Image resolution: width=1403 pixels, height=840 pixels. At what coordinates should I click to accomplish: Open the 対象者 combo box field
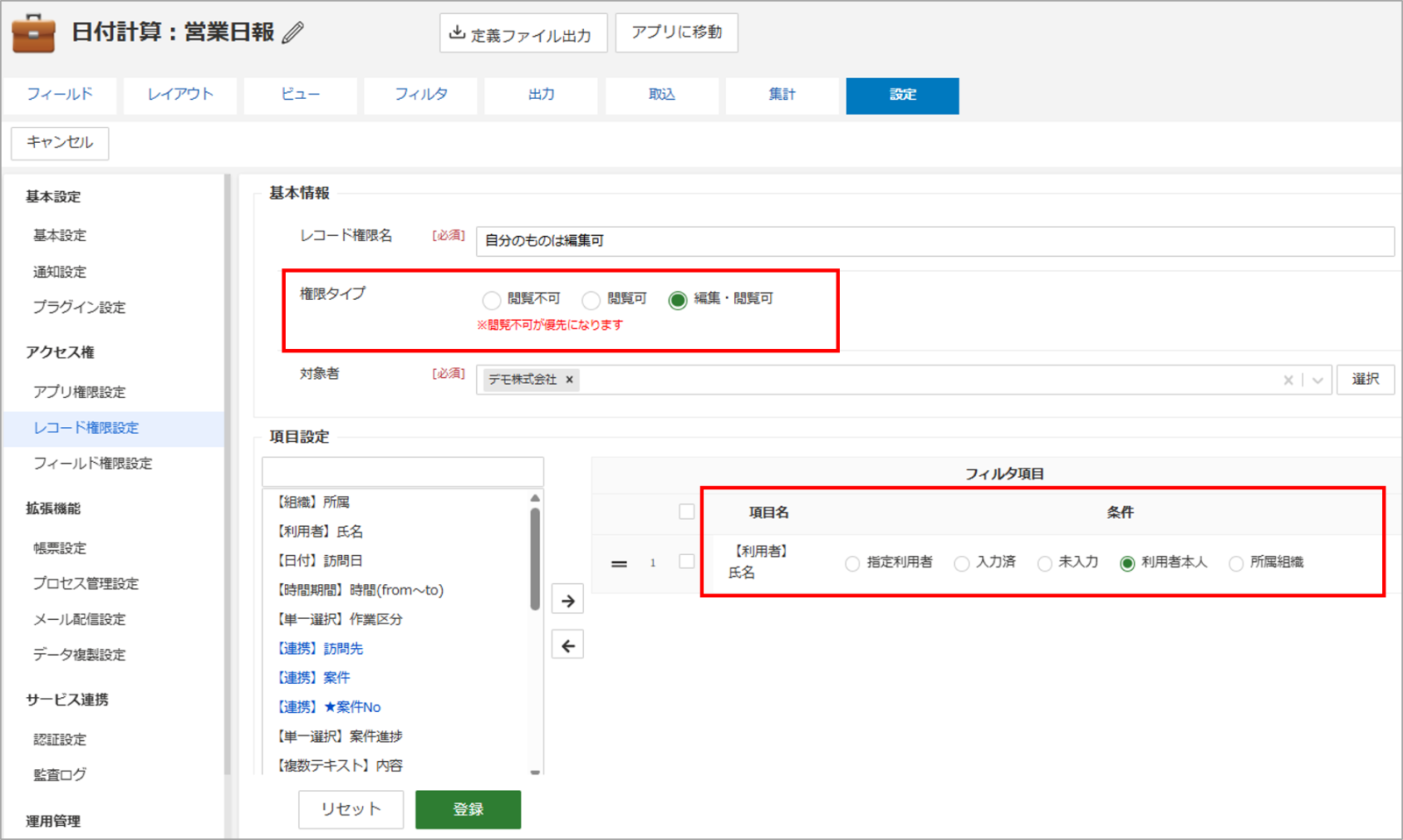[904, 380]
